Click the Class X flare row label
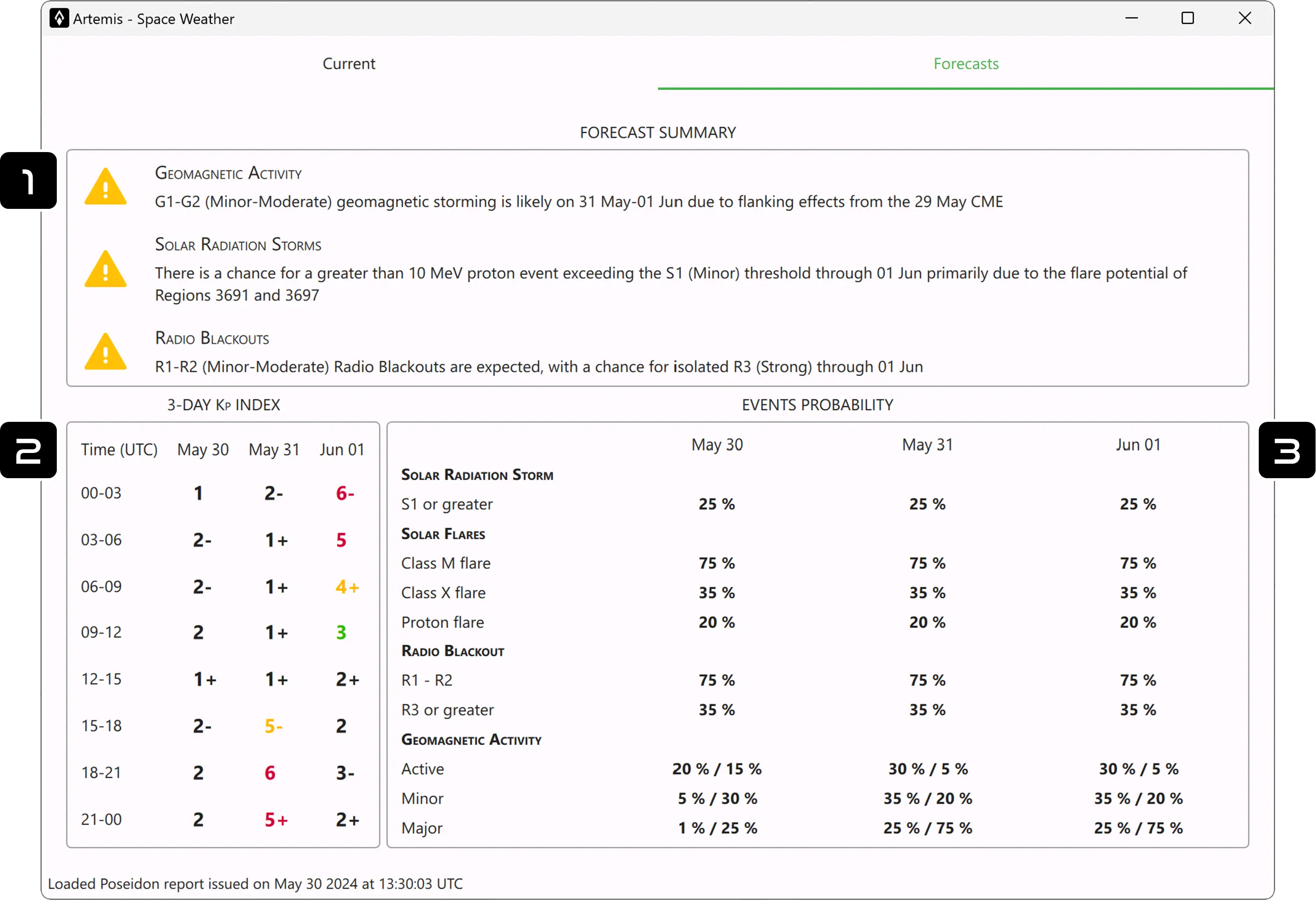Viewport: 1316px width, 900px height. [x=443, y=593]
